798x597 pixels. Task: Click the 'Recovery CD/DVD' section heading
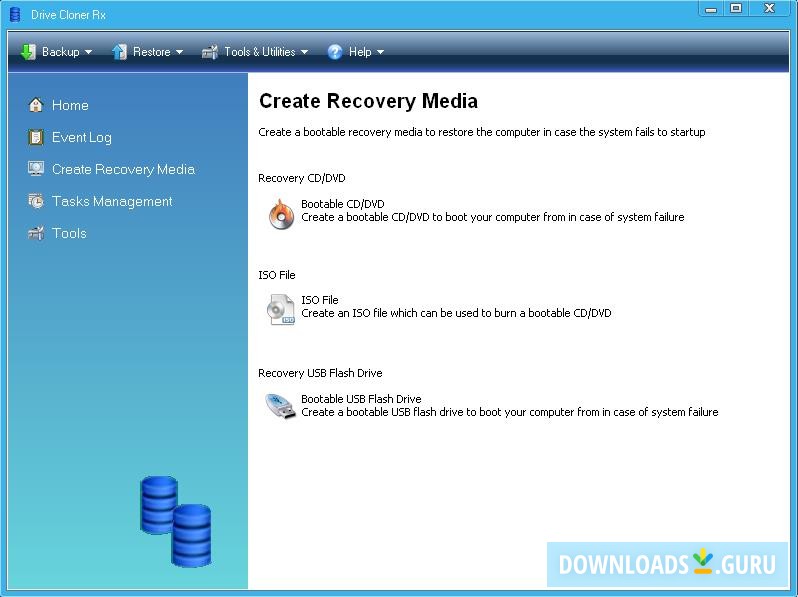[x=302, y=178]
